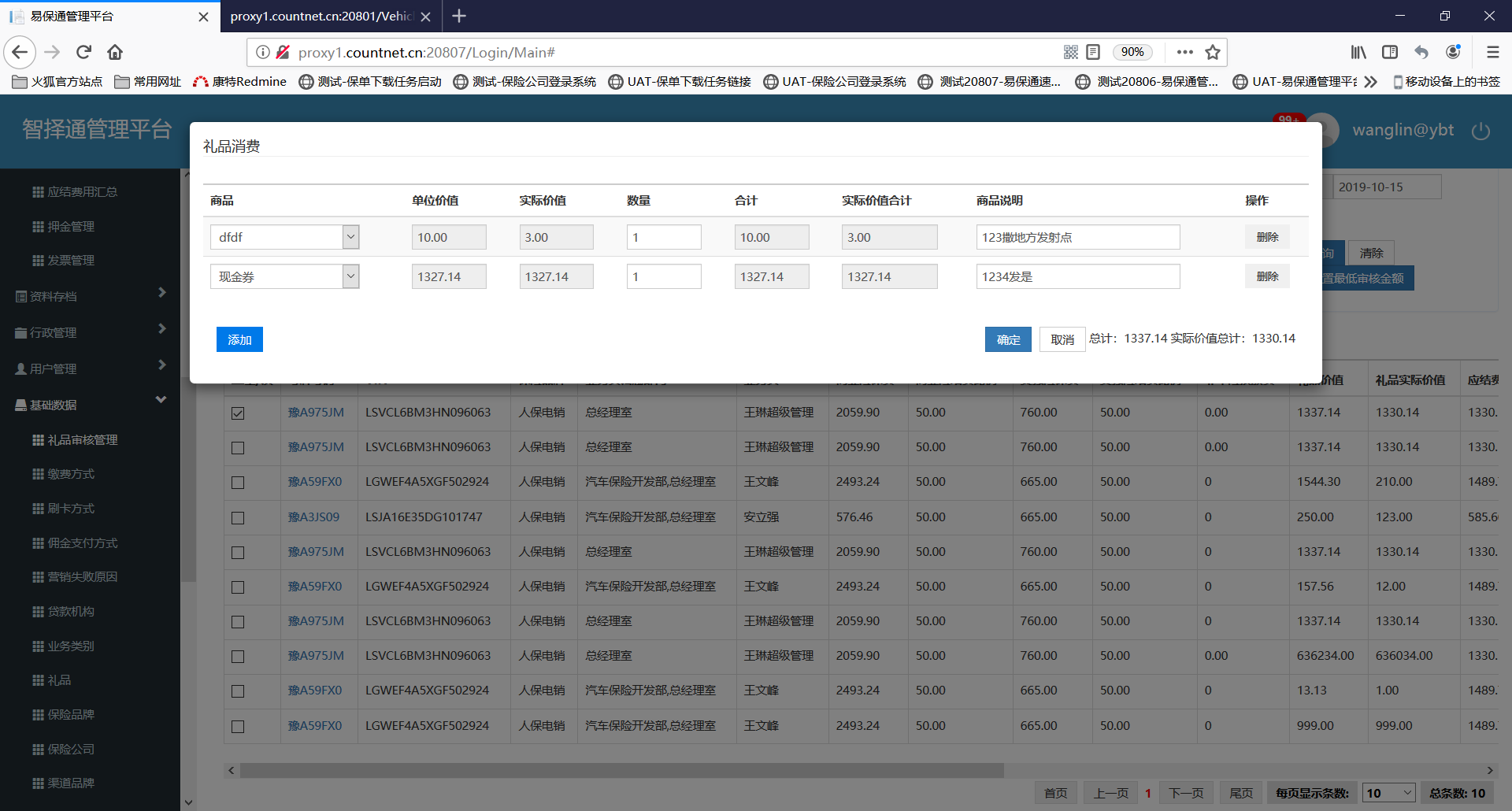Tick checkbox for the last table row
The width and height of the screenshot is (1512, 811).
pos(238,726)
